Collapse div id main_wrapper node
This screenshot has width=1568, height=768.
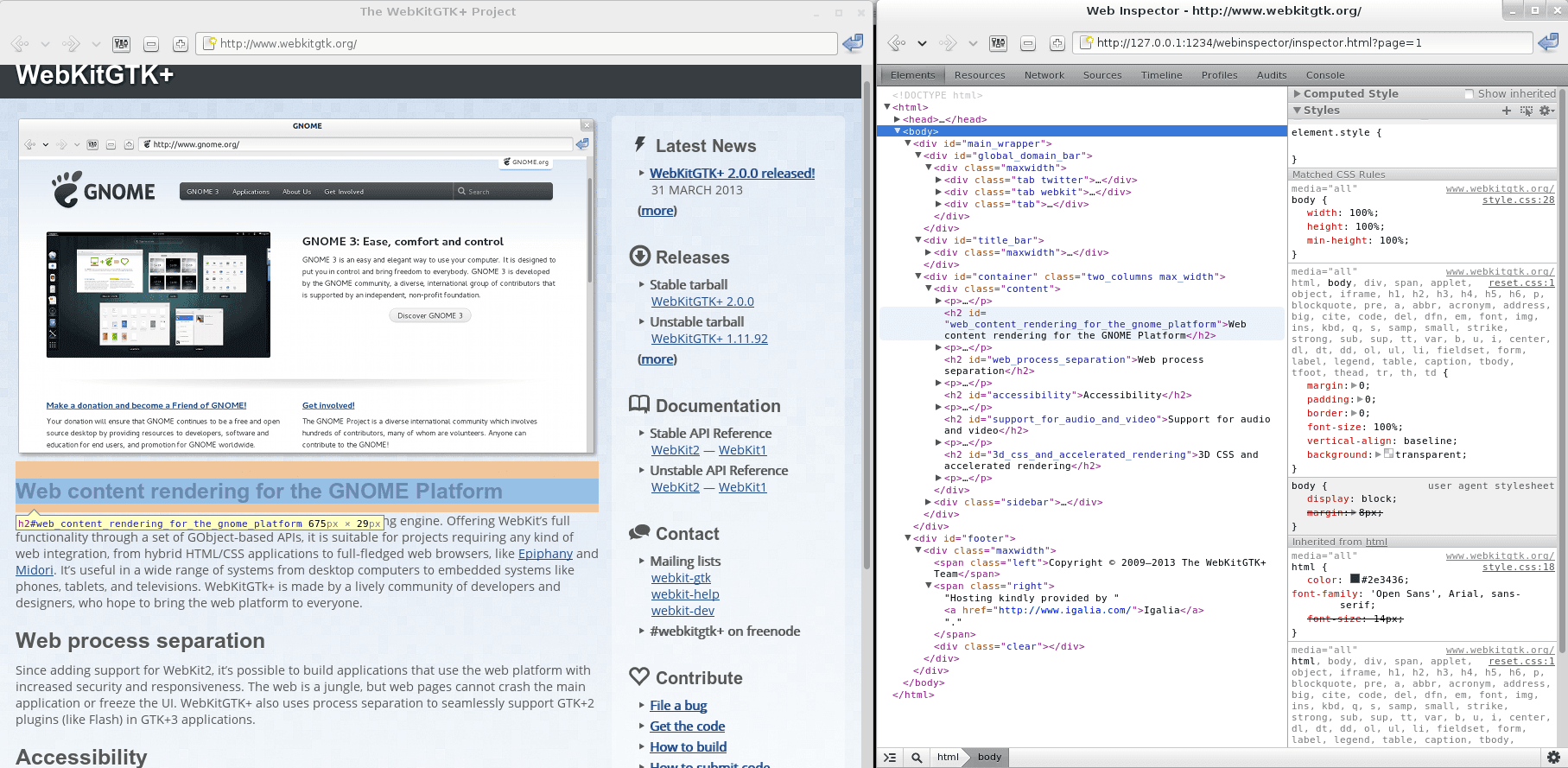[908, 143]
